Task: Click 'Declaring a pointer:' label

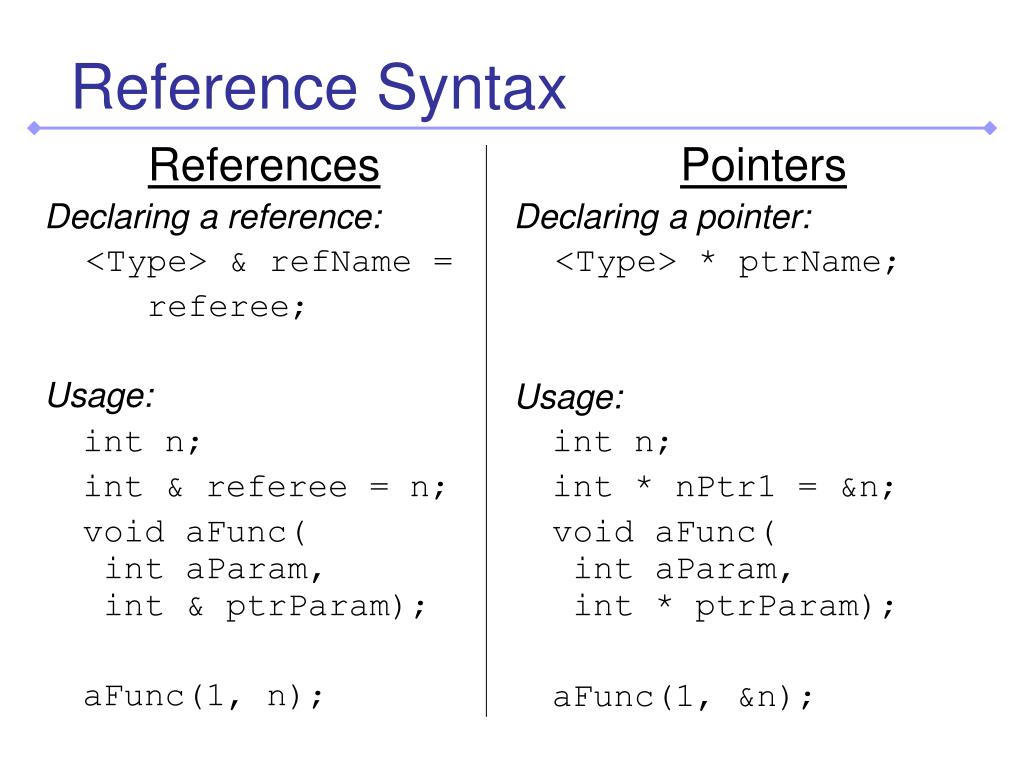Action: [664, 217]
